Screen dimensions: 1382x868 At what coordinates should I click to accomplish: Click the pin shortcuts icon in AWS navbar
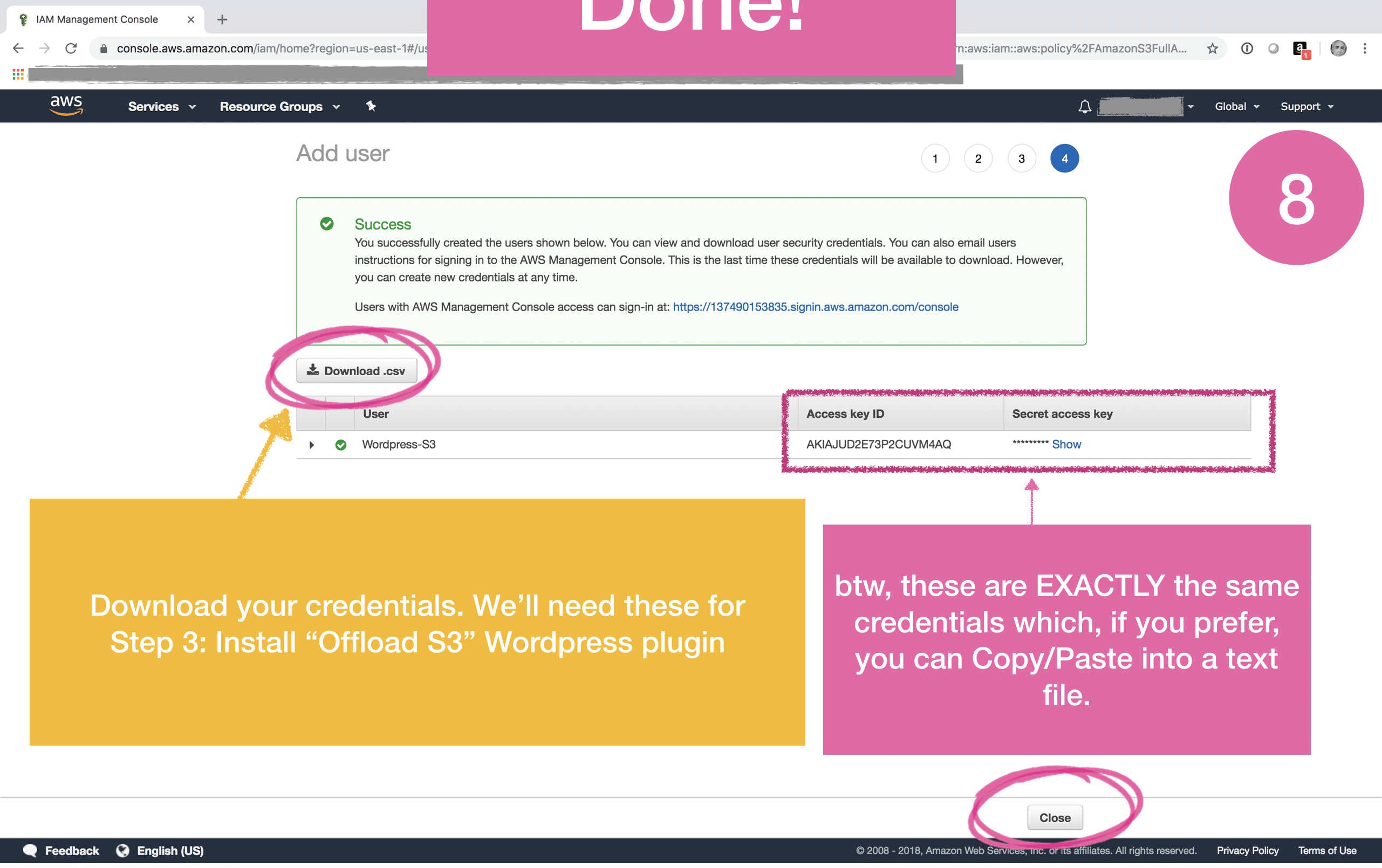[371, 106]
